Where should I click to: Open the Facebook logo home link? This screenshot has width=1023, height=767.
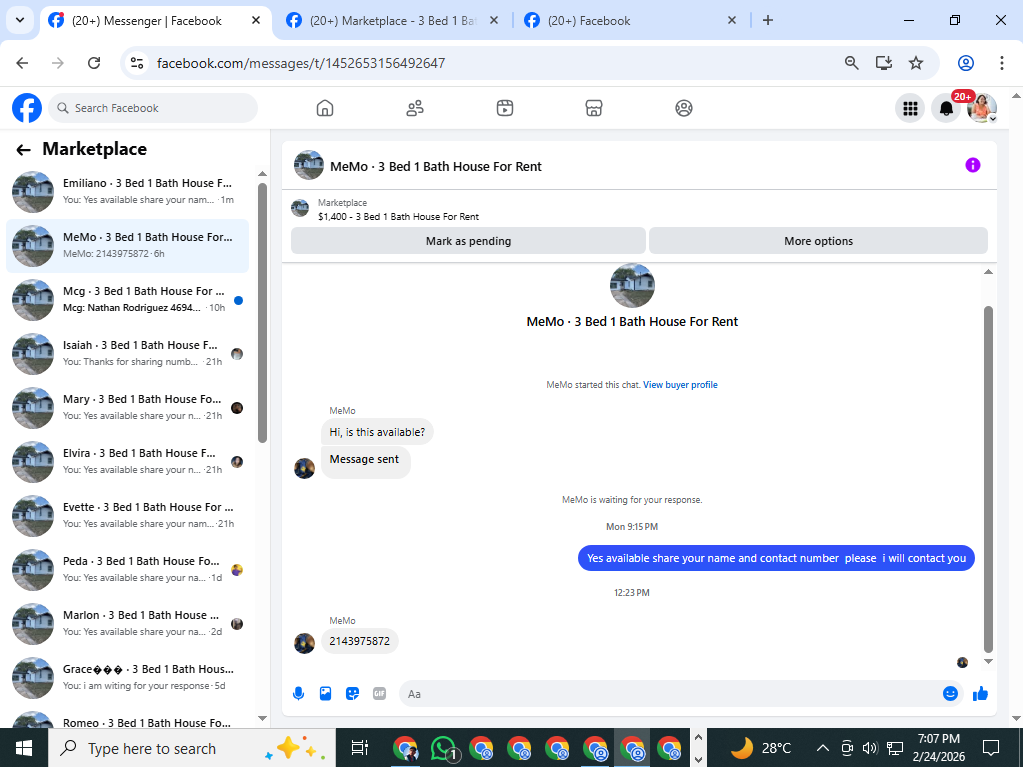[27, 108]
